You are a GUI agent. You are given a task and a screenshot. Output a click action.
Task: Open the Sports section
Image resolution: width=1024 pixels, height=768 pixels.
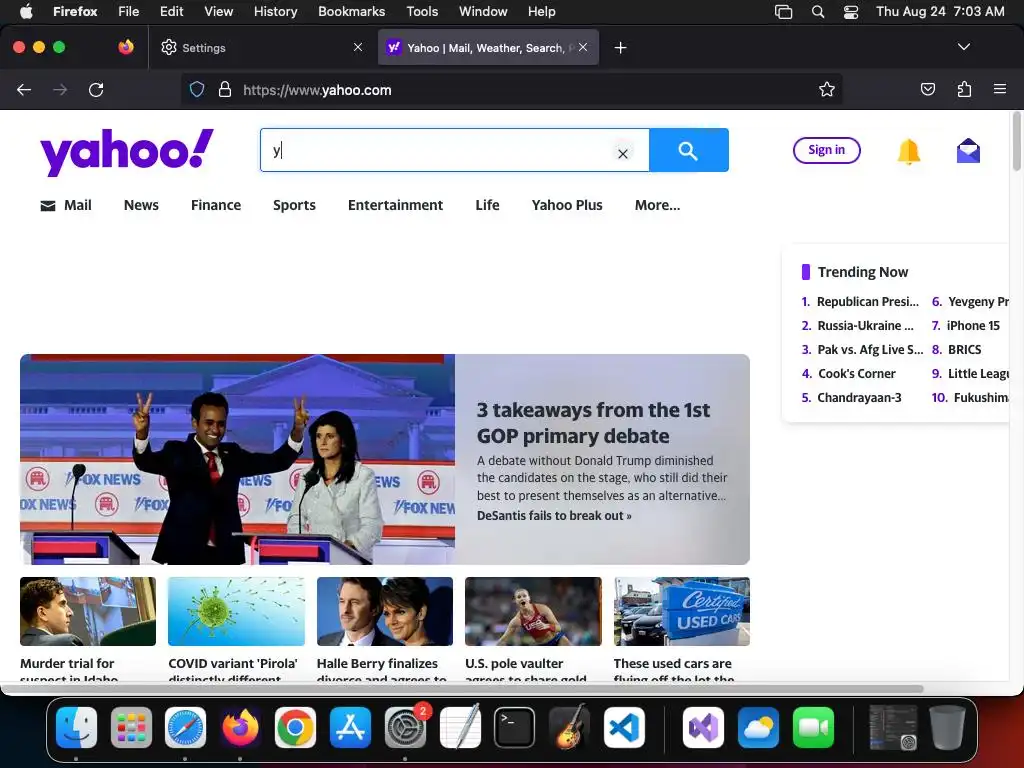click(294, 205)
